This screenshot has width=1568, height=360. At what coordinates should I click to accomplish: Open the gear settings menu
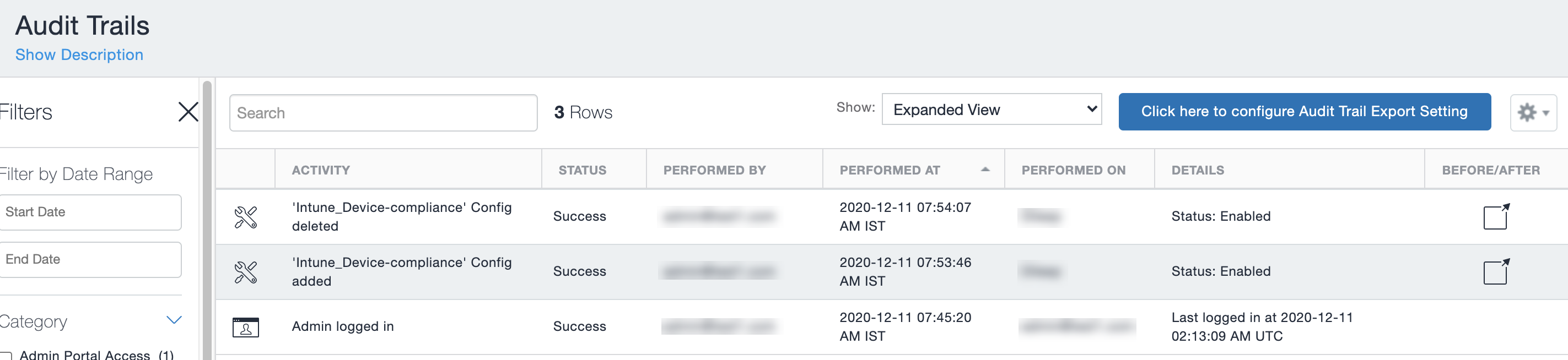pyautogui.click(x=1533, y=112)
